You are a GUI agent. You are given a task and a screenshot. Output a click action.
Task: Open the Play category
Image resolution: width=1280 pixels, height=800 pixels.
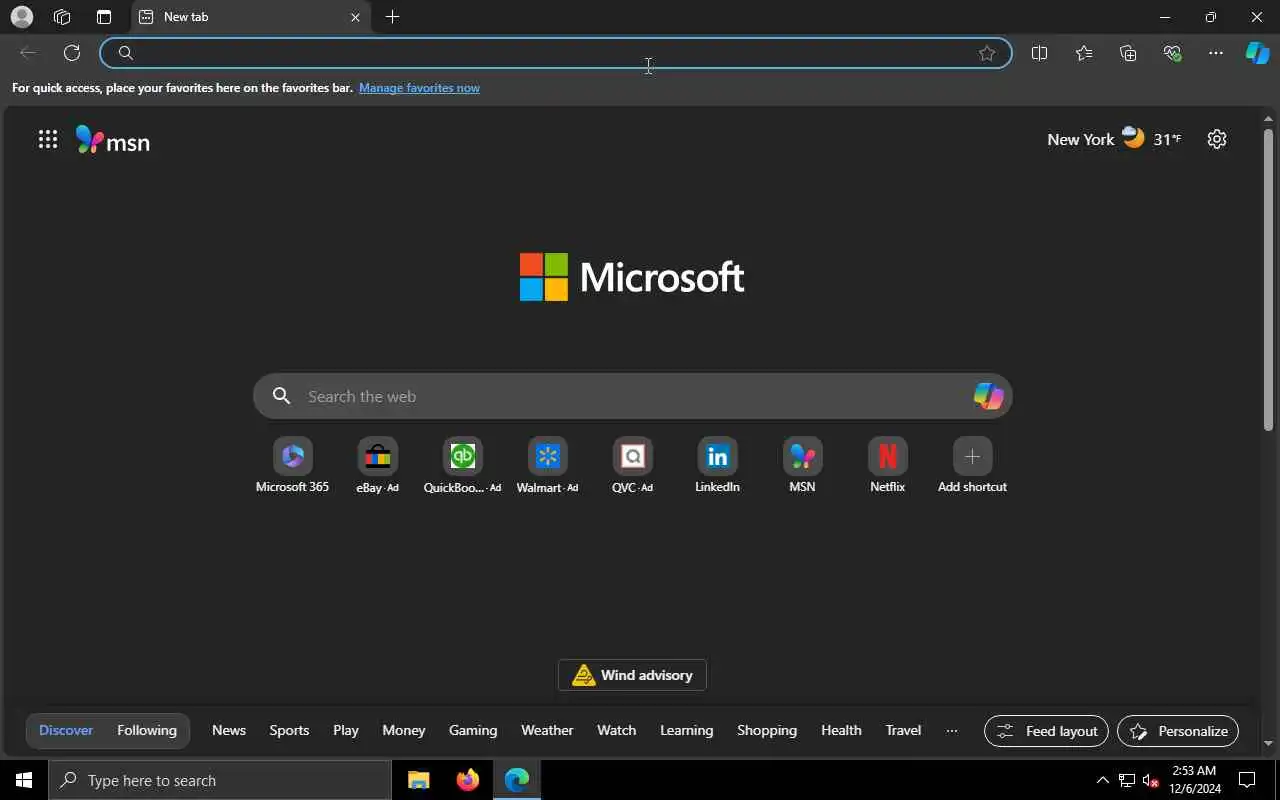[346, 730]
